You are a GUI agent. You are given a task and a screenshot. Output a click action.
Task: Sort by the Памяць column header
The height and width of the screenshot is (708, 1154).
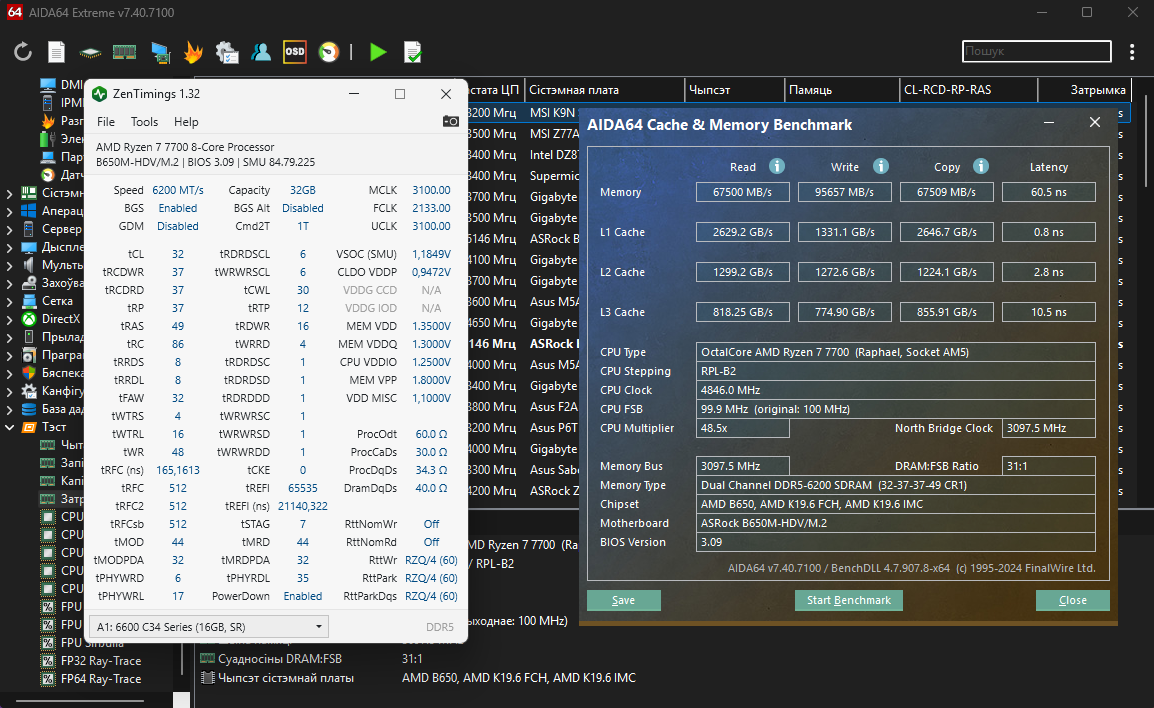[841, 90]
